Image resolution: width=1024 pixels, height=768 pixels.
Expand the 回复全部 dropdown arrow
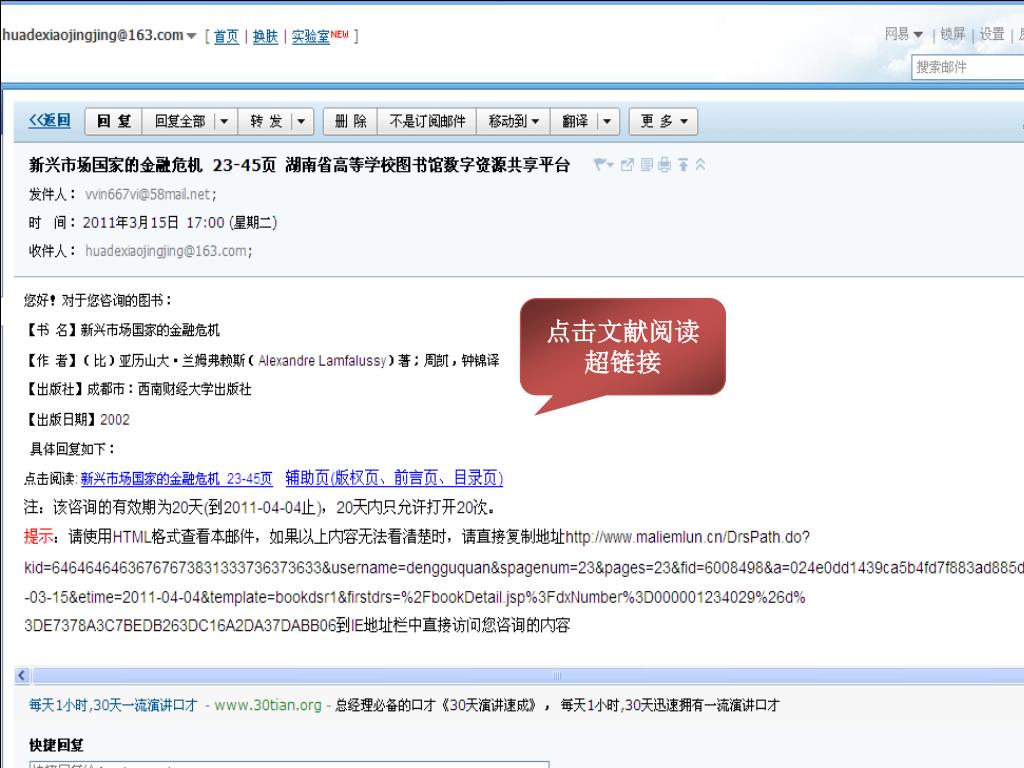coord(224,121)
